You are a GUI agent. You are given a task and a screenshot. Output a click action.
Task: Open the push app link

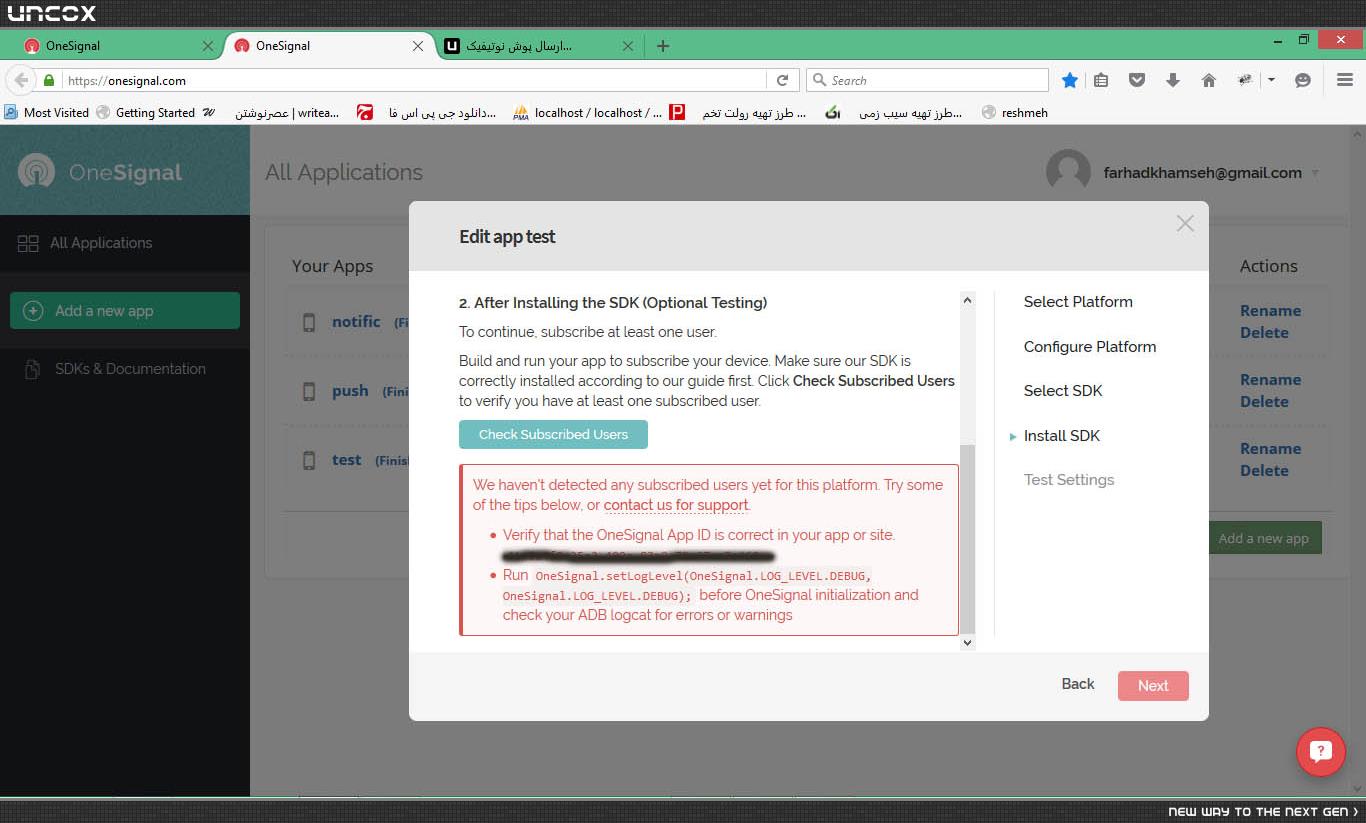(350, 391)
